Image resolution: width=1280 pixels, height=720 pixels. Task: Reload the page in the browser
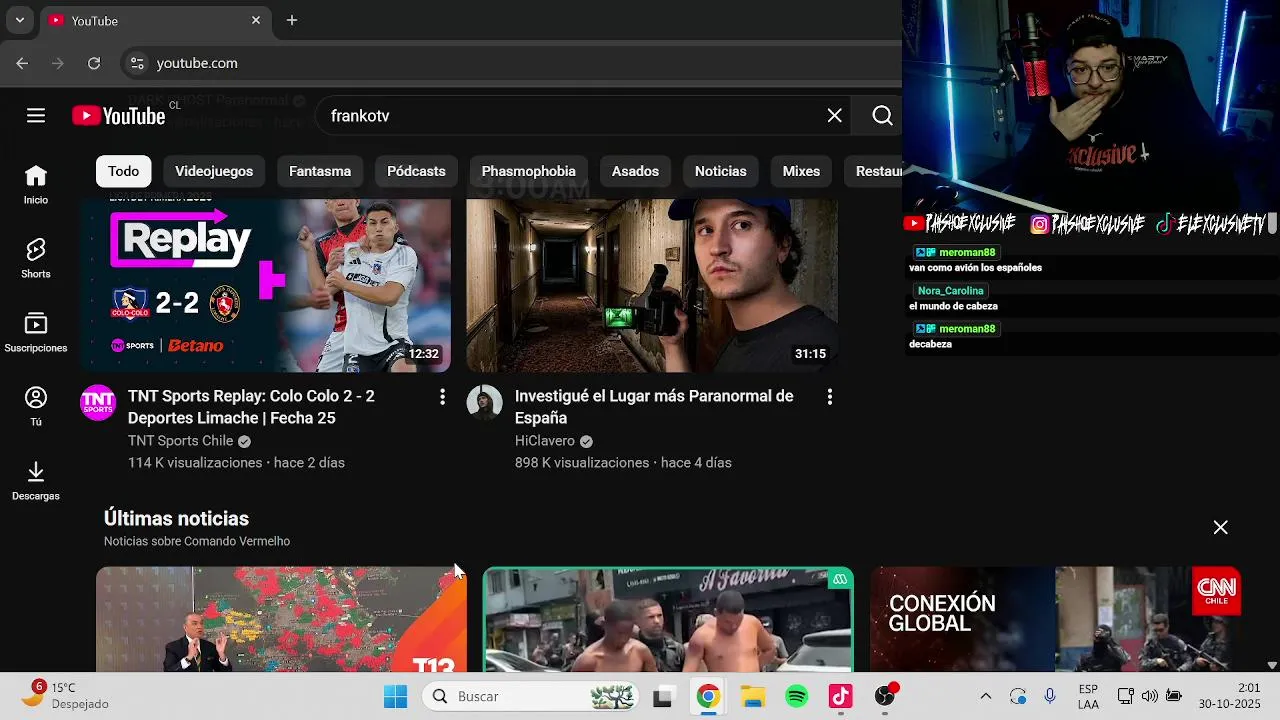(94, 63)
